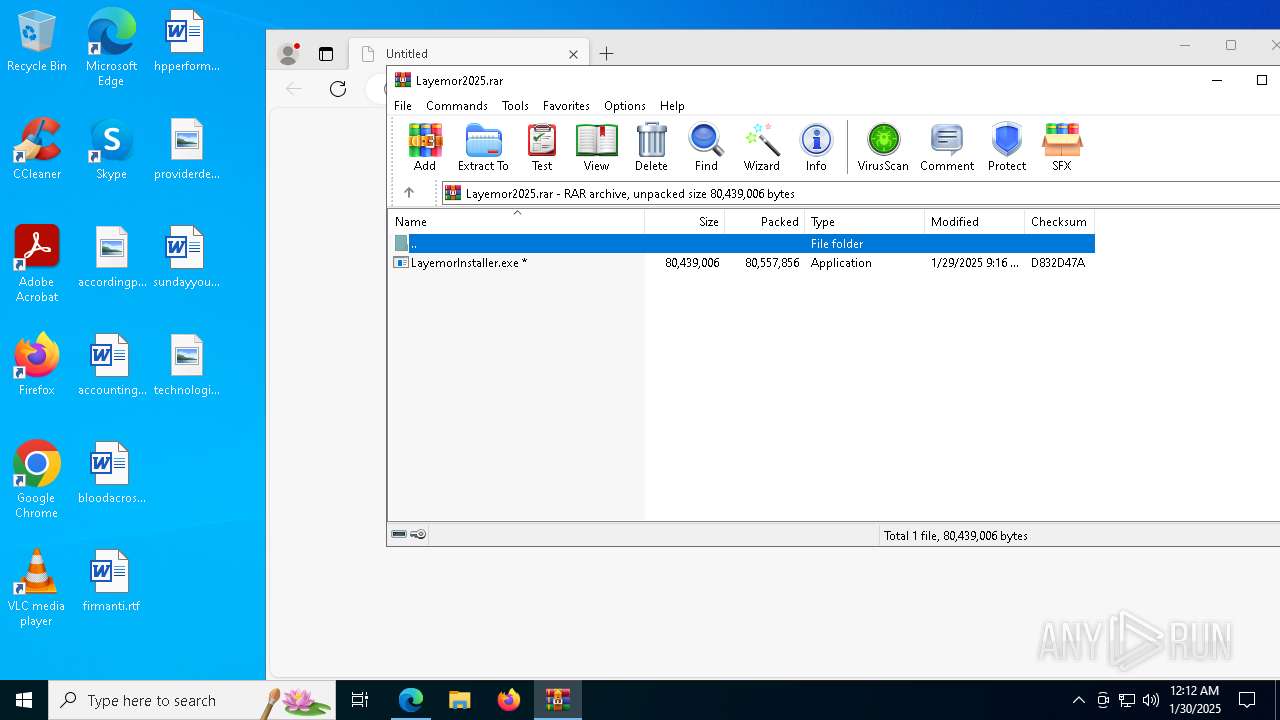
Task: Open WinRAR File menu
Action: [403, 106]
